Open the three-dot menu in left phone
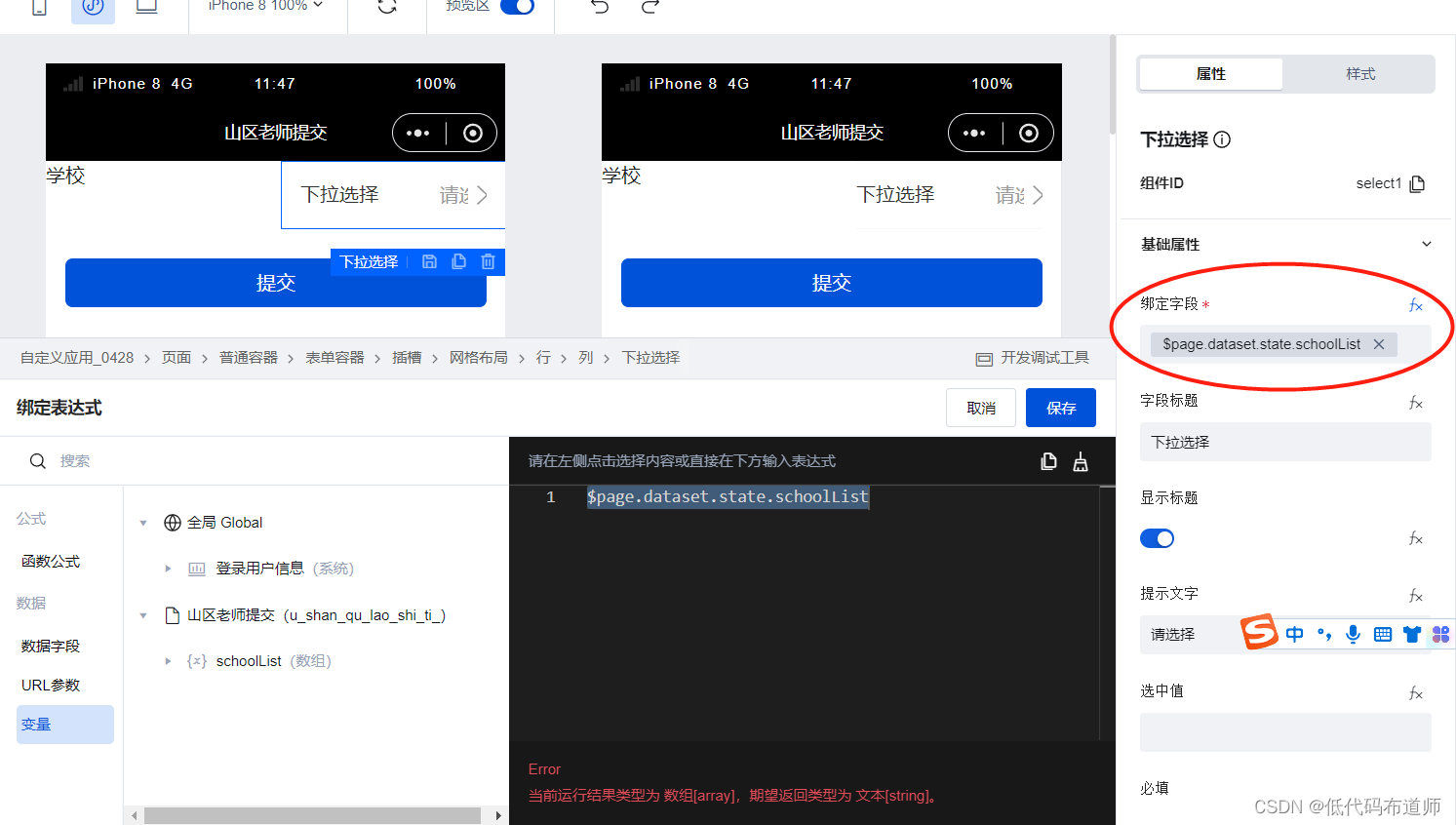Screen dimensions: 1456x825 tap(418, 133)
